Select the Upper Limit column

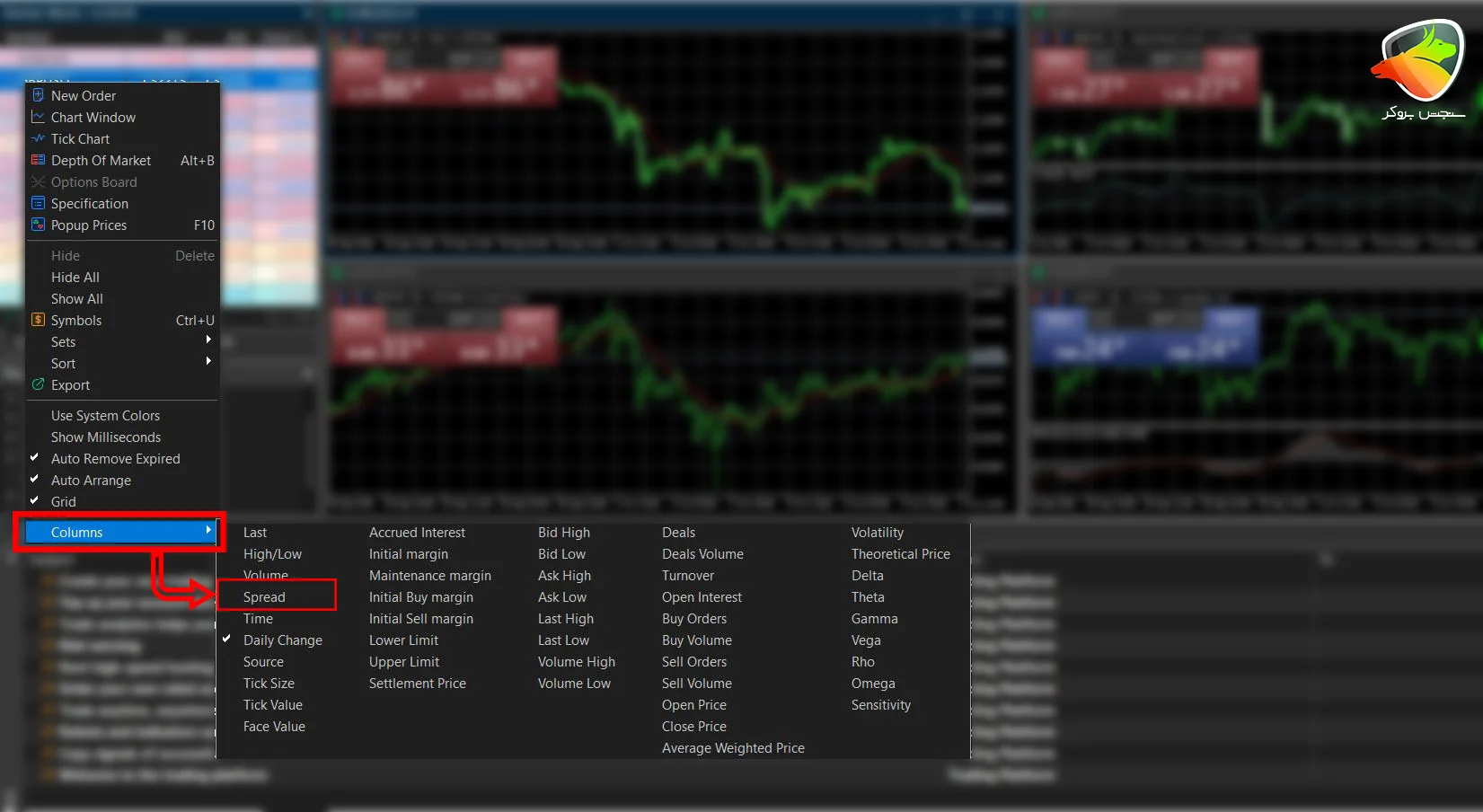tap(404, 661)
